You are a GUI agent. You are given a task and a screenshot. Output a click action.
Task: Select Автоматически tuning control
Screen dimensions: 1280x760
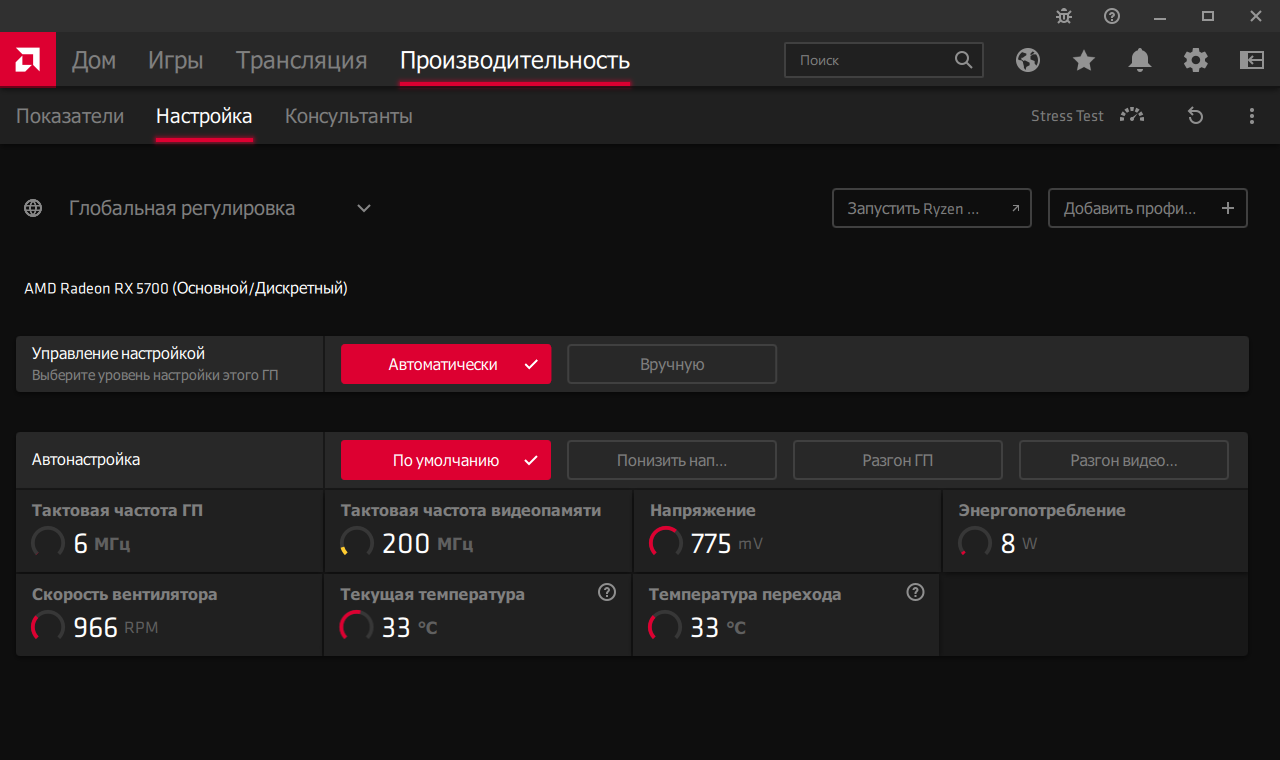[446, 364]
